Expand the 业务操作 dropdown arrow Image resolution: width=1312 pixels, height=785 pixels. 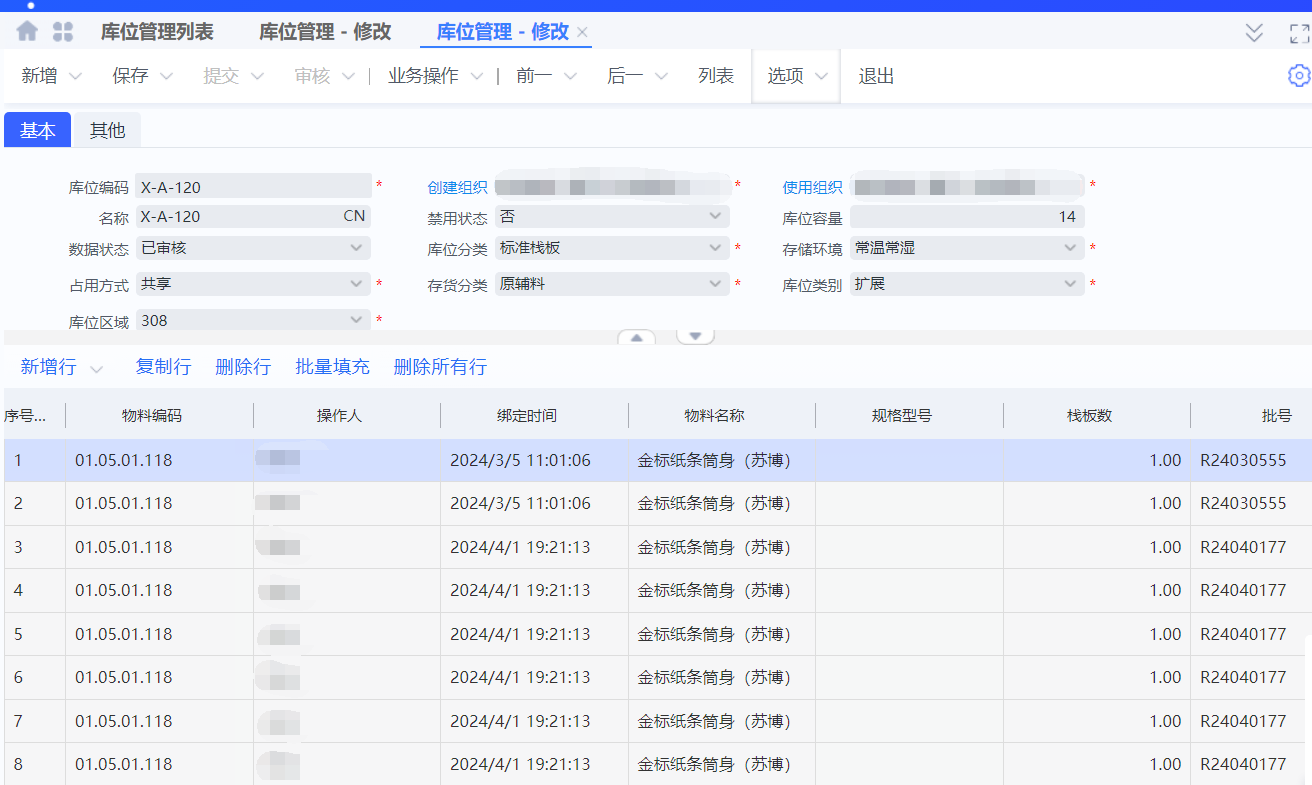477,77
